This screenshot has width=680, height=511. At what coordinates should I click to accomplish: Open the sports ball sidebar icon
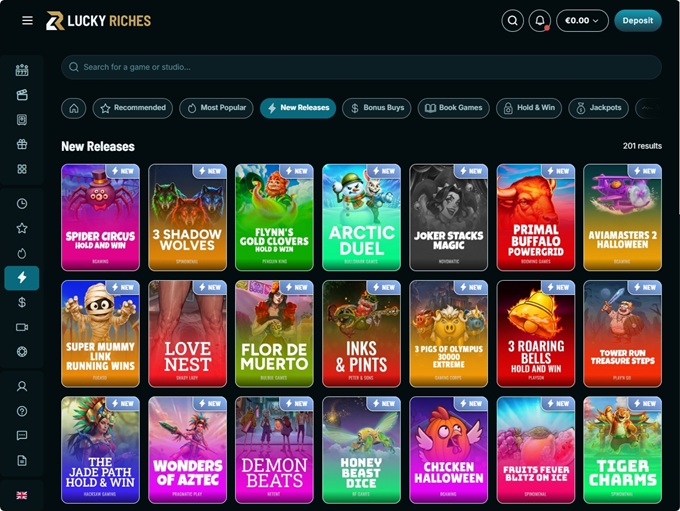pos(22,351)
